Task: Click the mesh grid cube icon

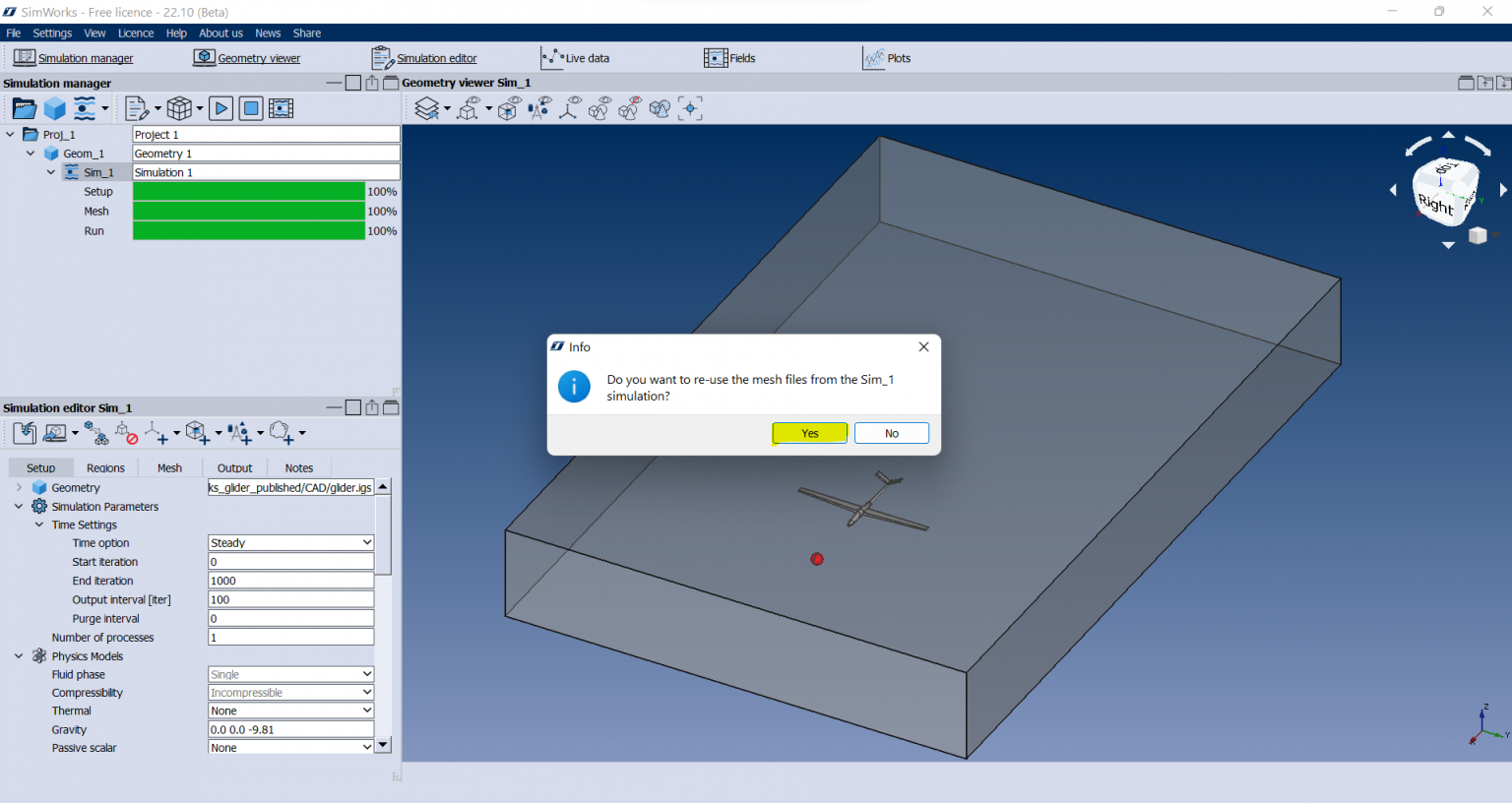Action: (179, 108)
